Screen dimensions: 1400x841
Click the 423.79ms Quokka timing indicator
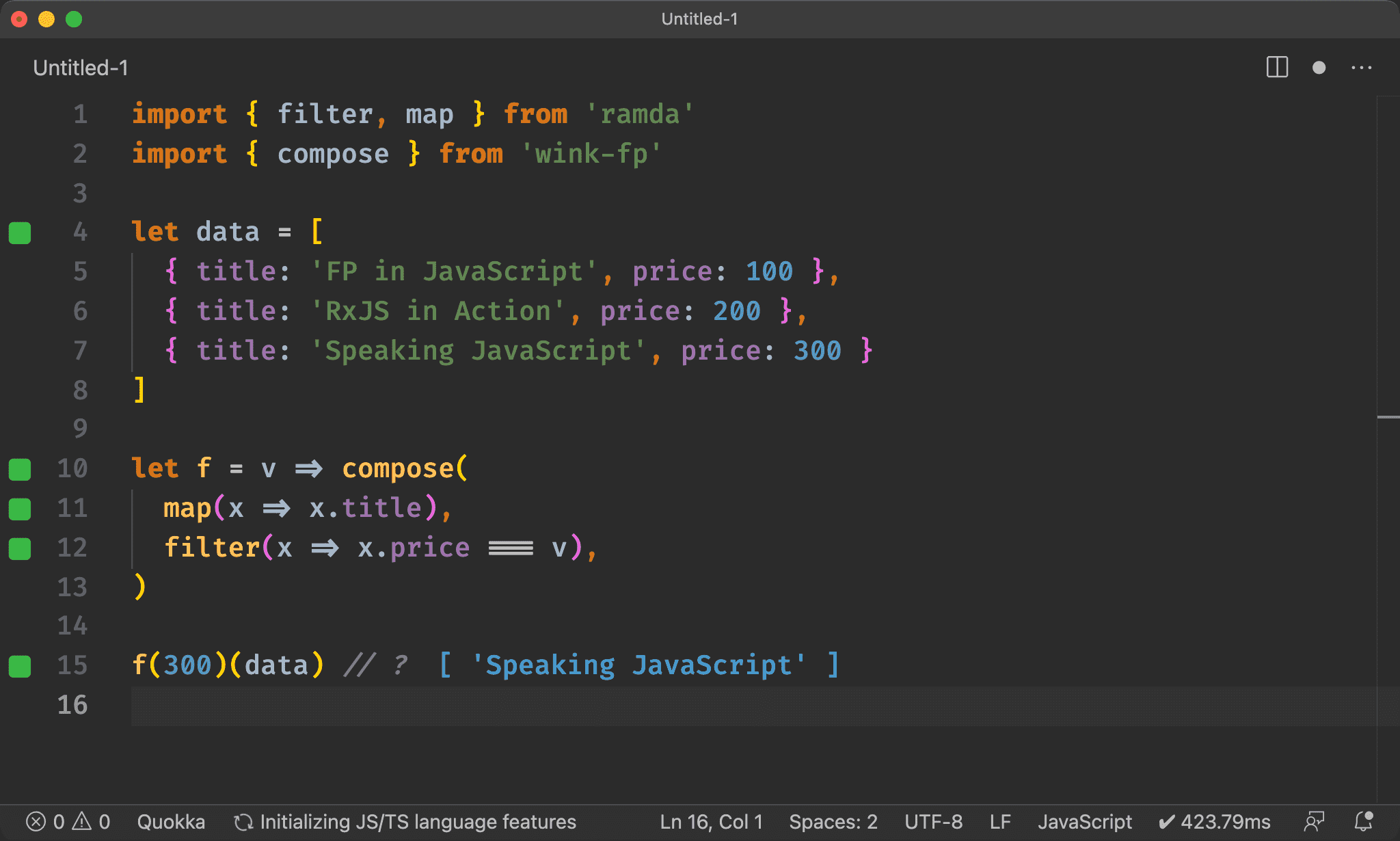[x=1215, y=822]
